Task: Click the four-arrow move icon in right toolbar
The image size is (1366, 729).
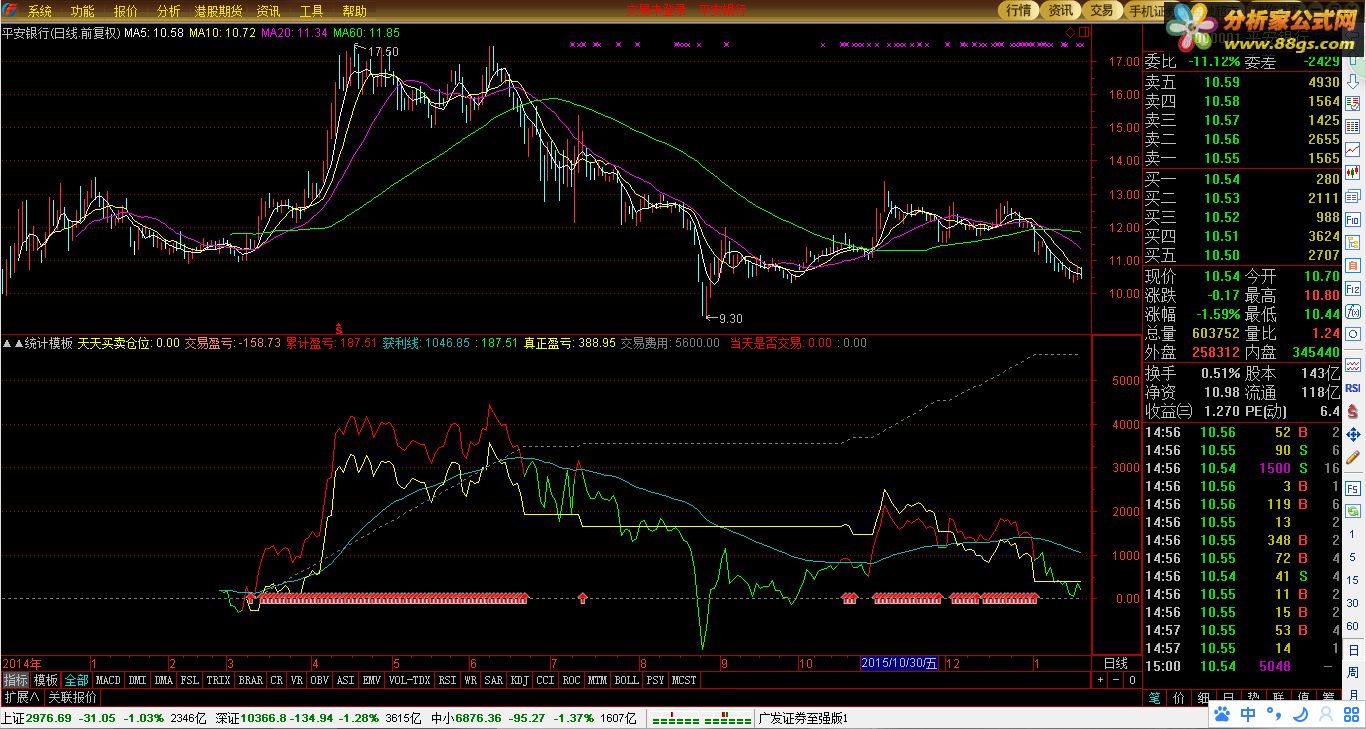Action: pyautogui.click(x=1352, y=433)
